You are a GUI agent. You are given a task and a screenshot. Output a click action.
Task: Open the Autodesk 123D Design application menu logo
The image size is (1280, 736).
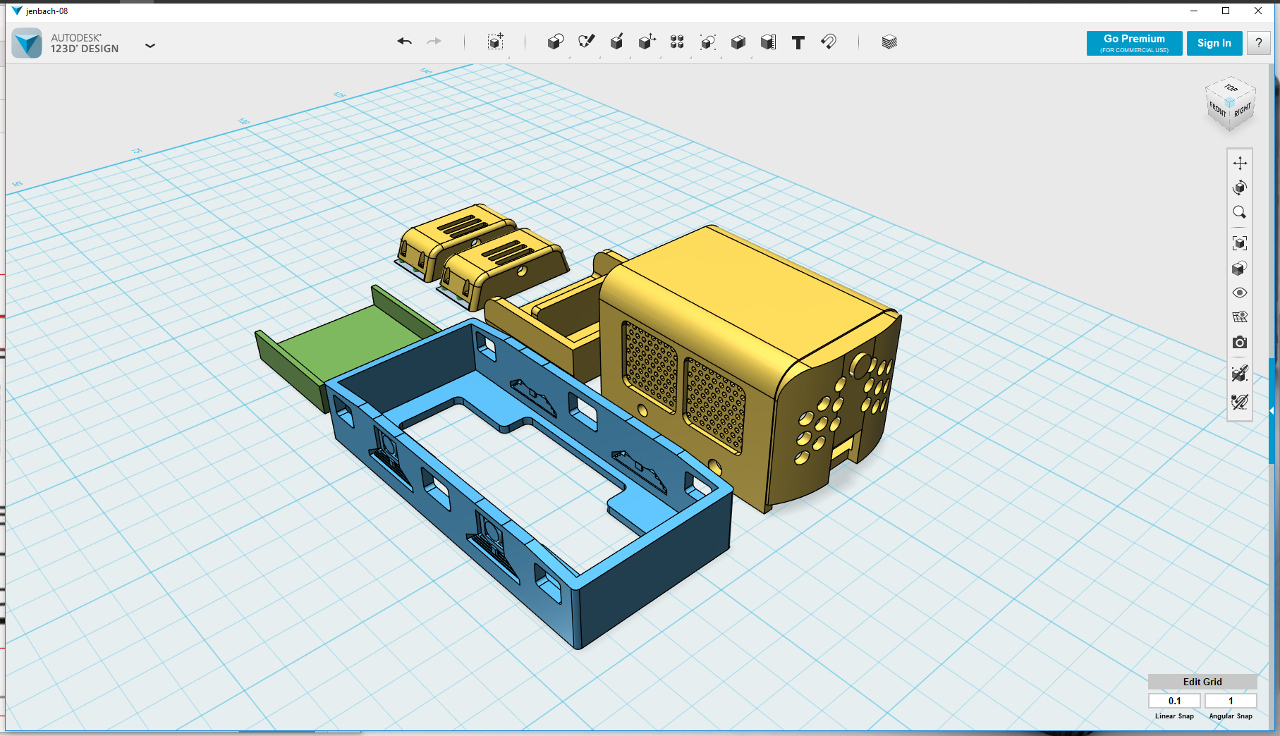point(27,43)
